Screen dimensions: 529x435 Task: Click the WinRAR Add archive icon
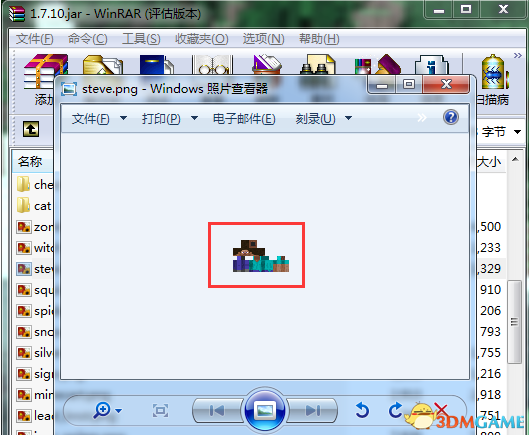[44, 71]
